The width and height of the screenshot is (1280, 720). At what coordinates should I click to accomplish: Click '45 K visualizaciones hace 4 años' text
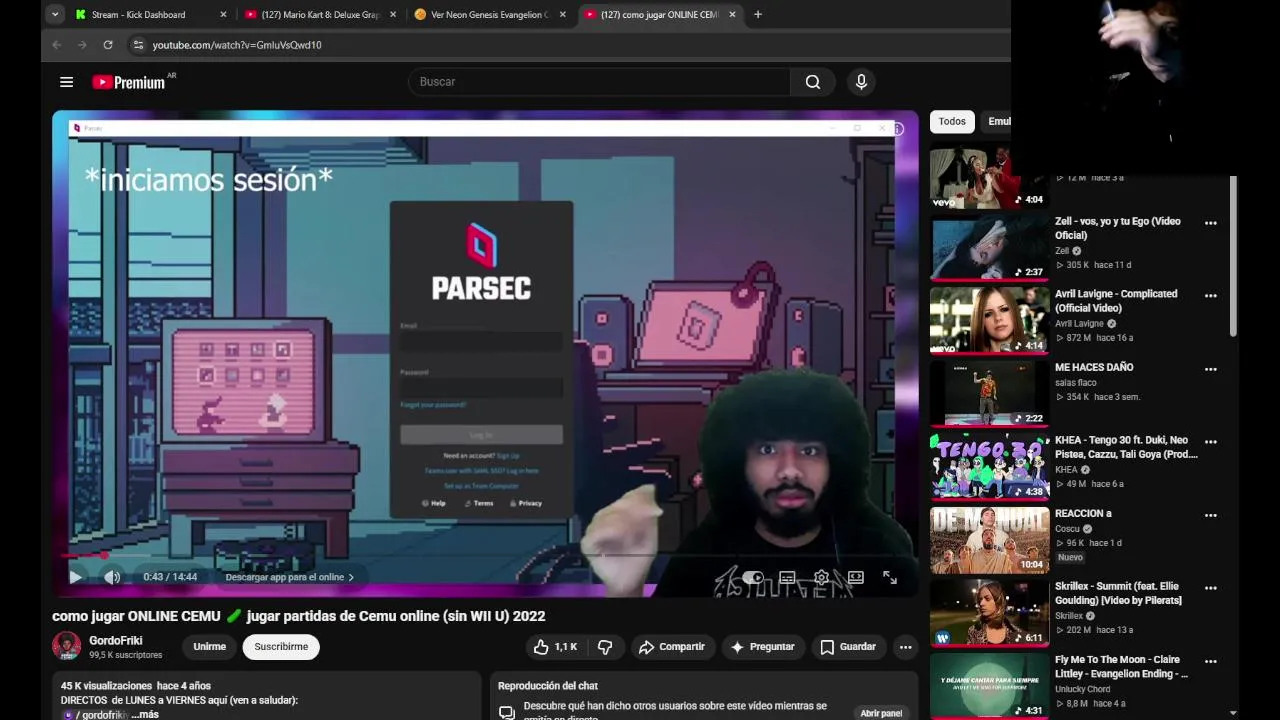[136, 686]
